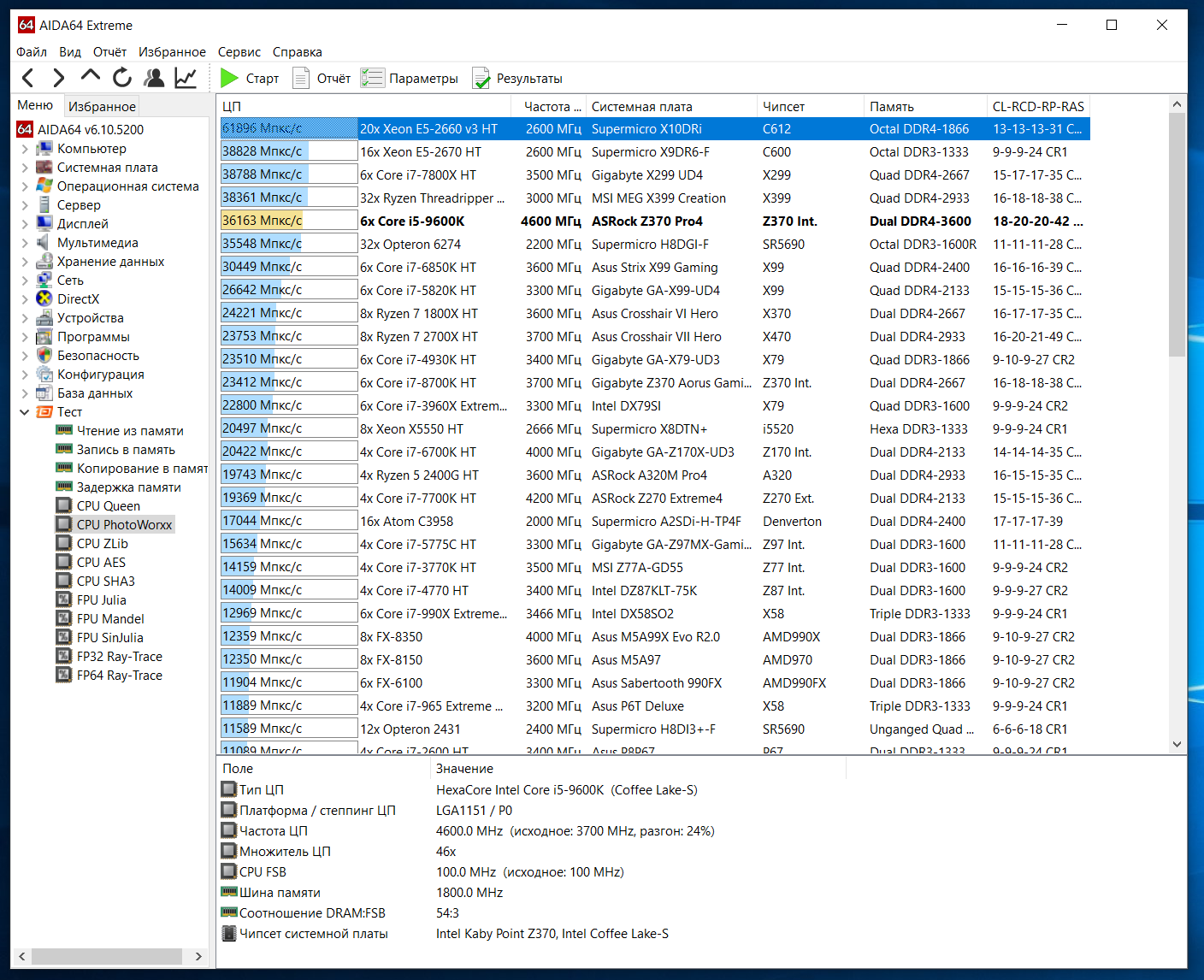Expand the Устройства tree node
The width and height of the screenshot is (1204, 980).
tap(25, 317)
